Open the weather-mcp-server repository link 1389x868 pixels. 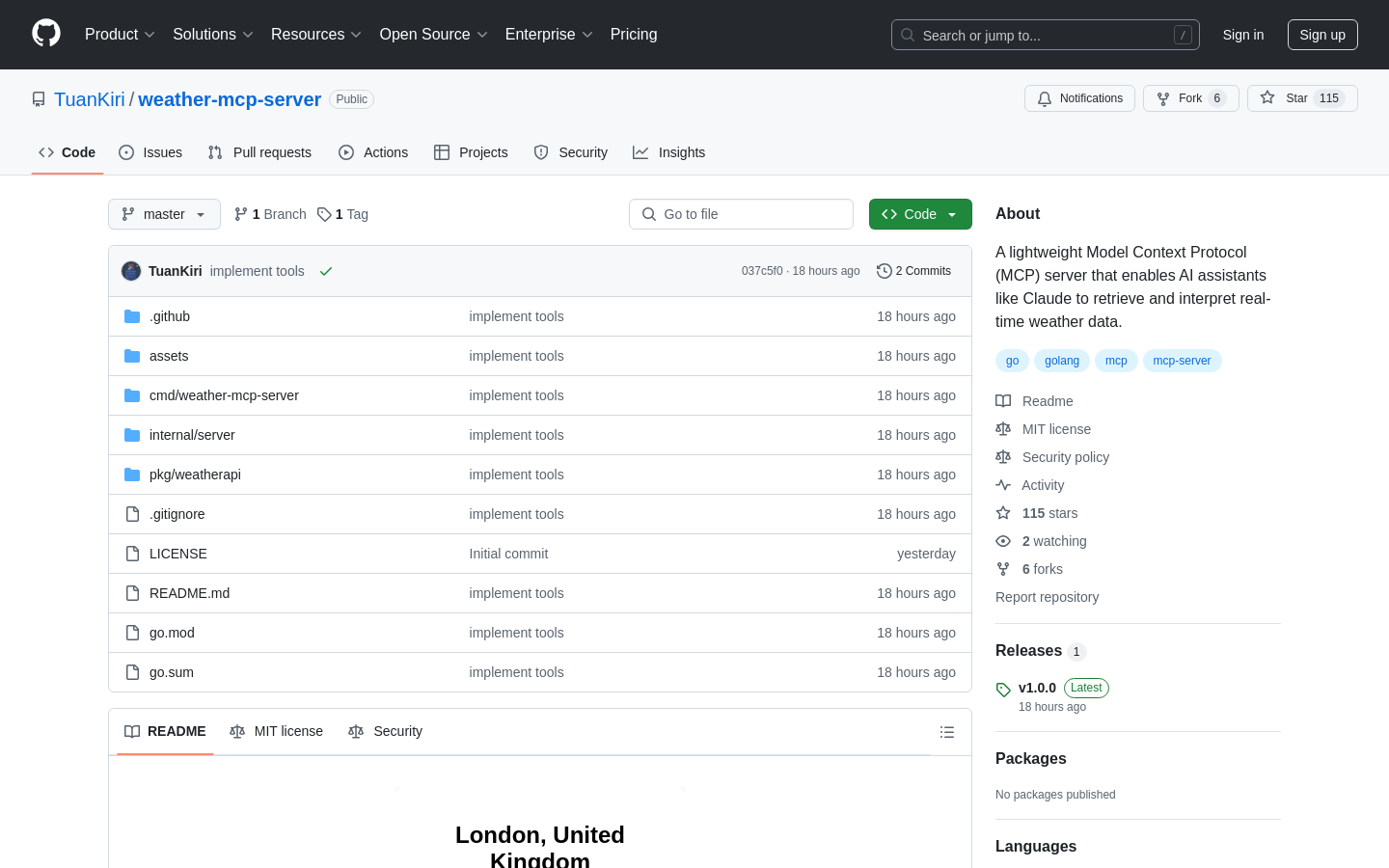pos(230,99)
